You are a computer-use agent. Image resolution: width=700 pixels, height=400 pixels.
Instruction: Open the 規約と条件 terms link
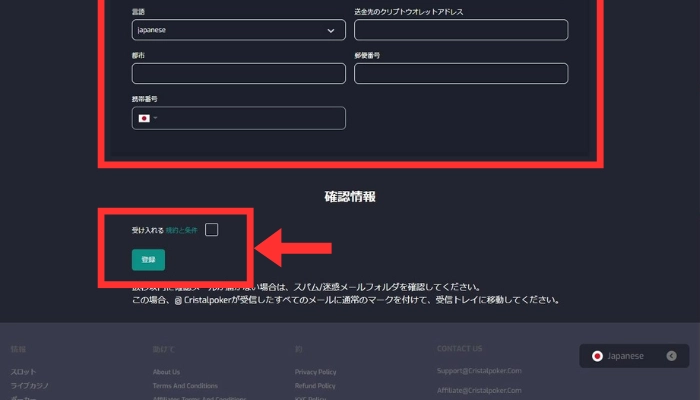point(181,230)
